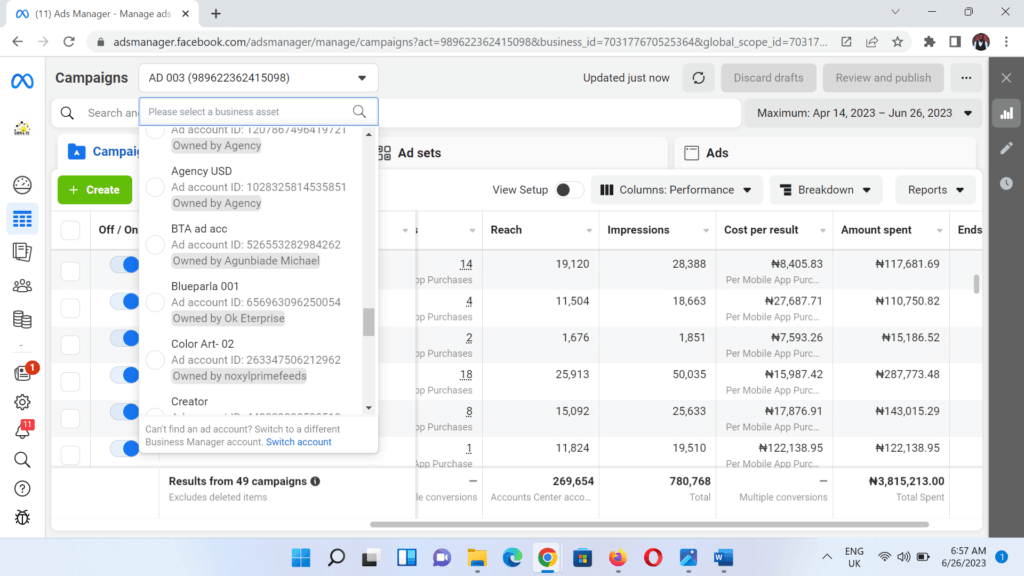Open notifications bell with 11 badge
Viewport: 1024px width, 576px height.
[24, 430]
